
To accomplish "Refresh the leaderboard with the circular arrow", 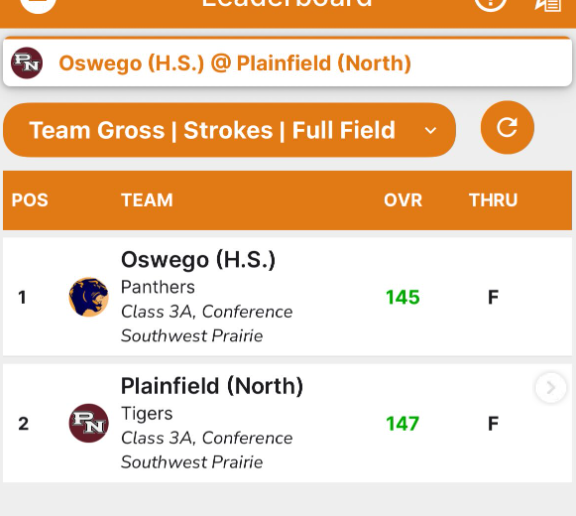I will (507, 127).
